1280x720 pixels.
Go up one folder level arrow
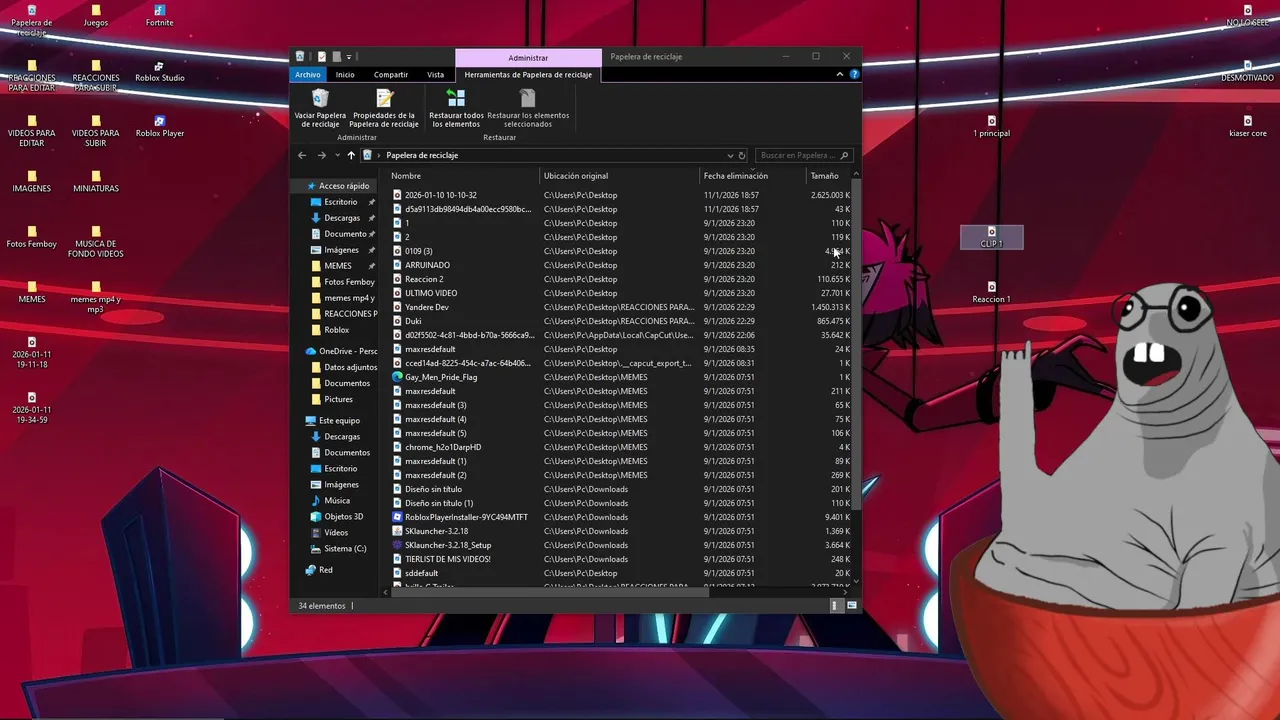tap(351, 155)
